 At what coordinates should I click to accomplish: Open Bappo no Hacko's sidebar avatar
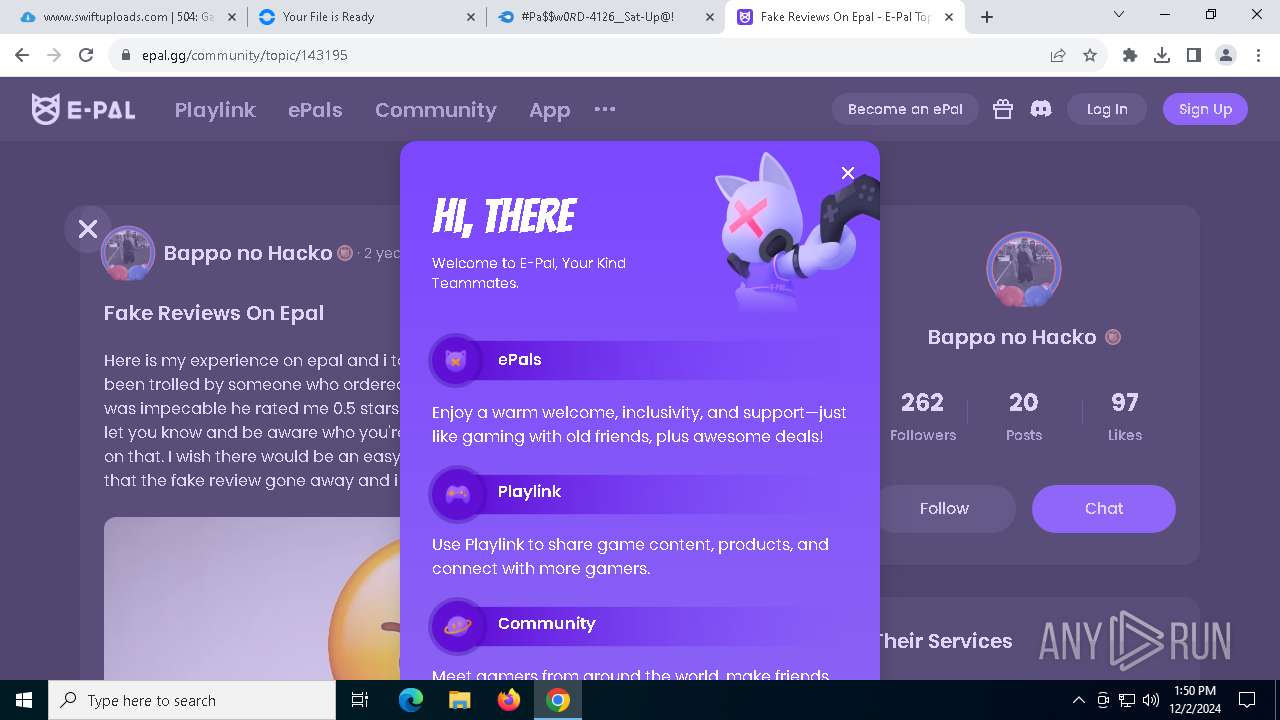tap(1023, 269)
